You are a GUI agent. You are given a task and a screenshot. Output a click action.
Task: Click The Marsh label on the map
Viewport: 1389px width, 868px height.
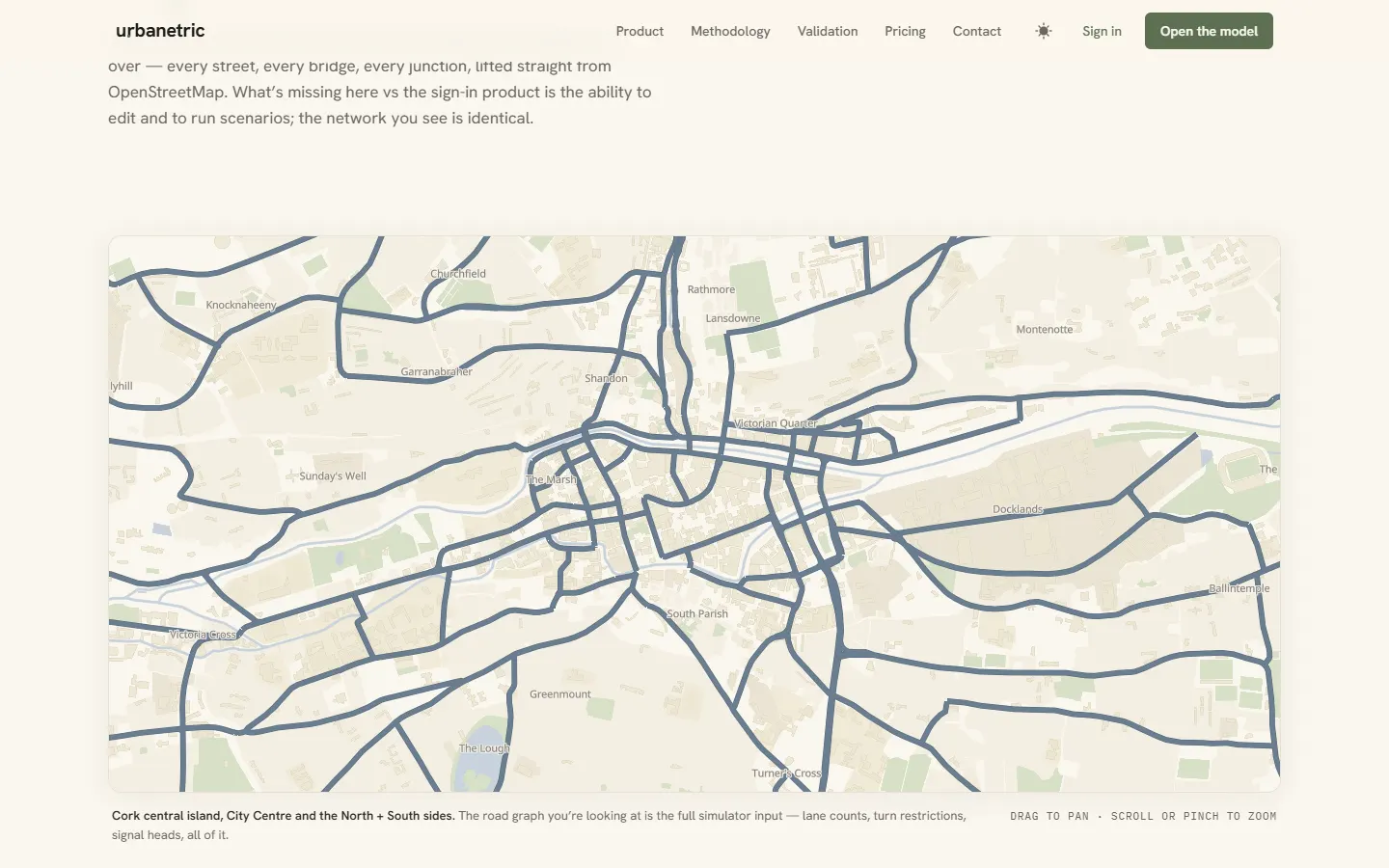[551, 479]
